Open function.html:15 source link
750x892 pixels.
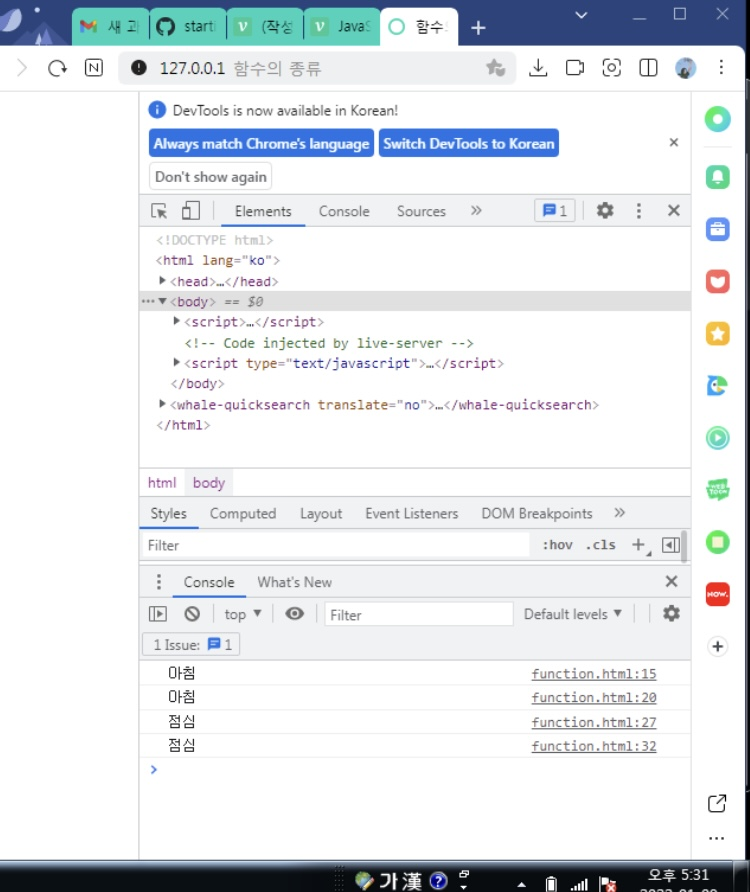click(x=594, y=674)
